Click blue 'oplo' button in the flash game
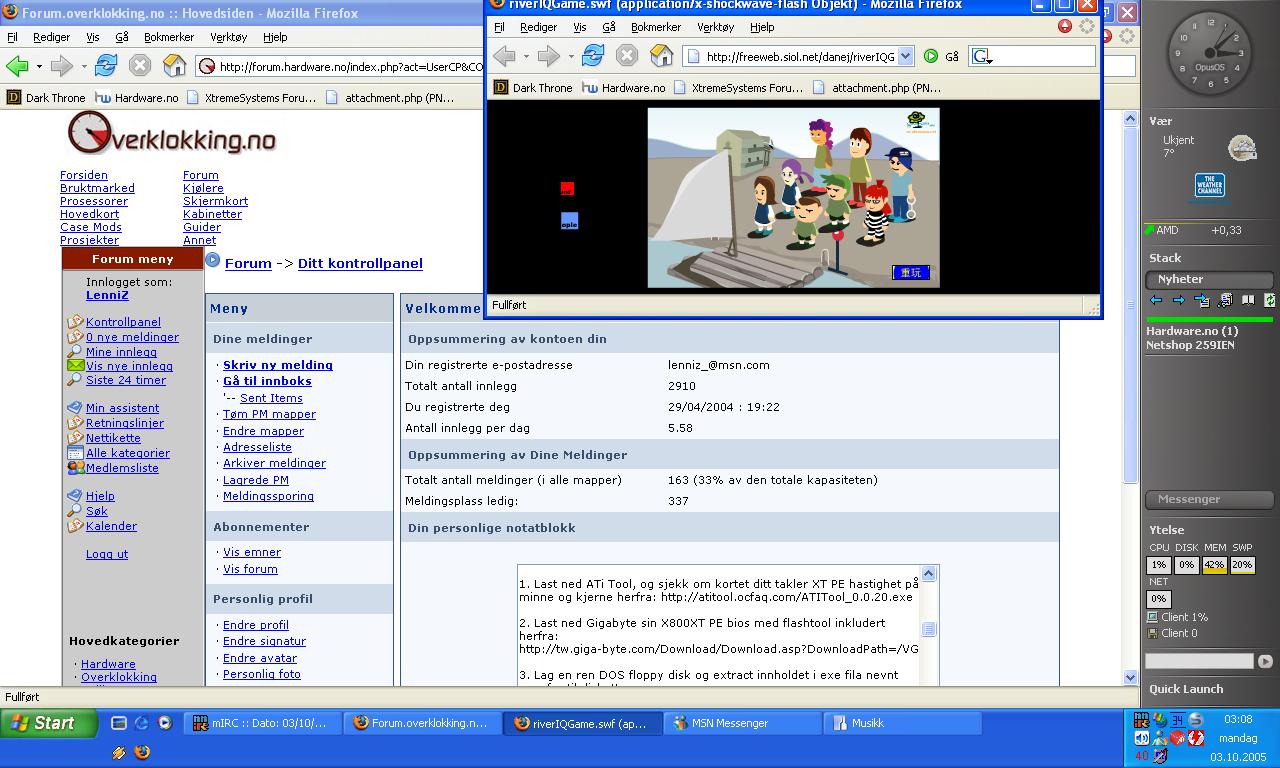 coord(569,221)
